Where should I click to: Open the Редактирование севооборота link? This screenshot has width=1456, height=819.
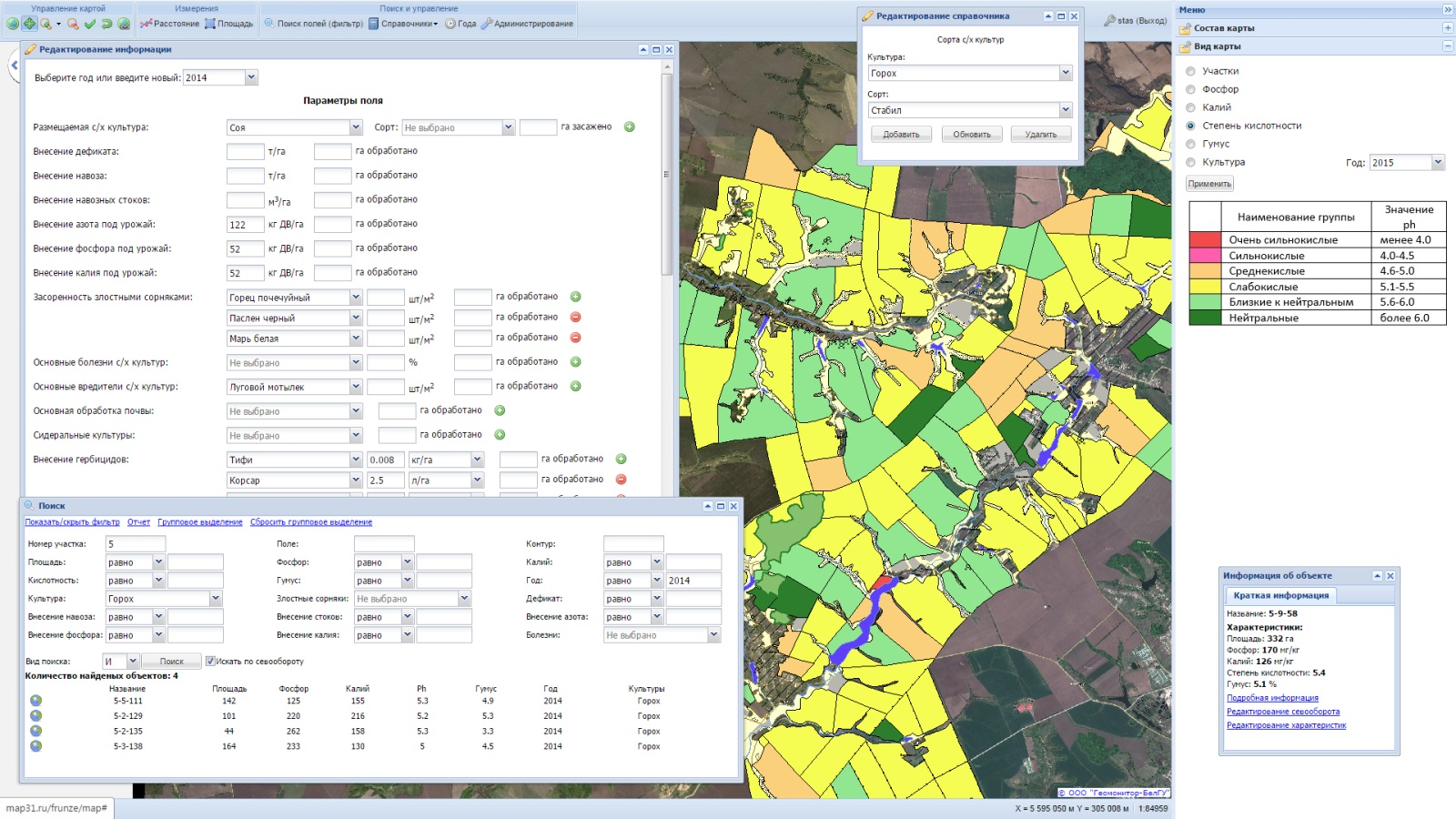(x=1282, y=712)
